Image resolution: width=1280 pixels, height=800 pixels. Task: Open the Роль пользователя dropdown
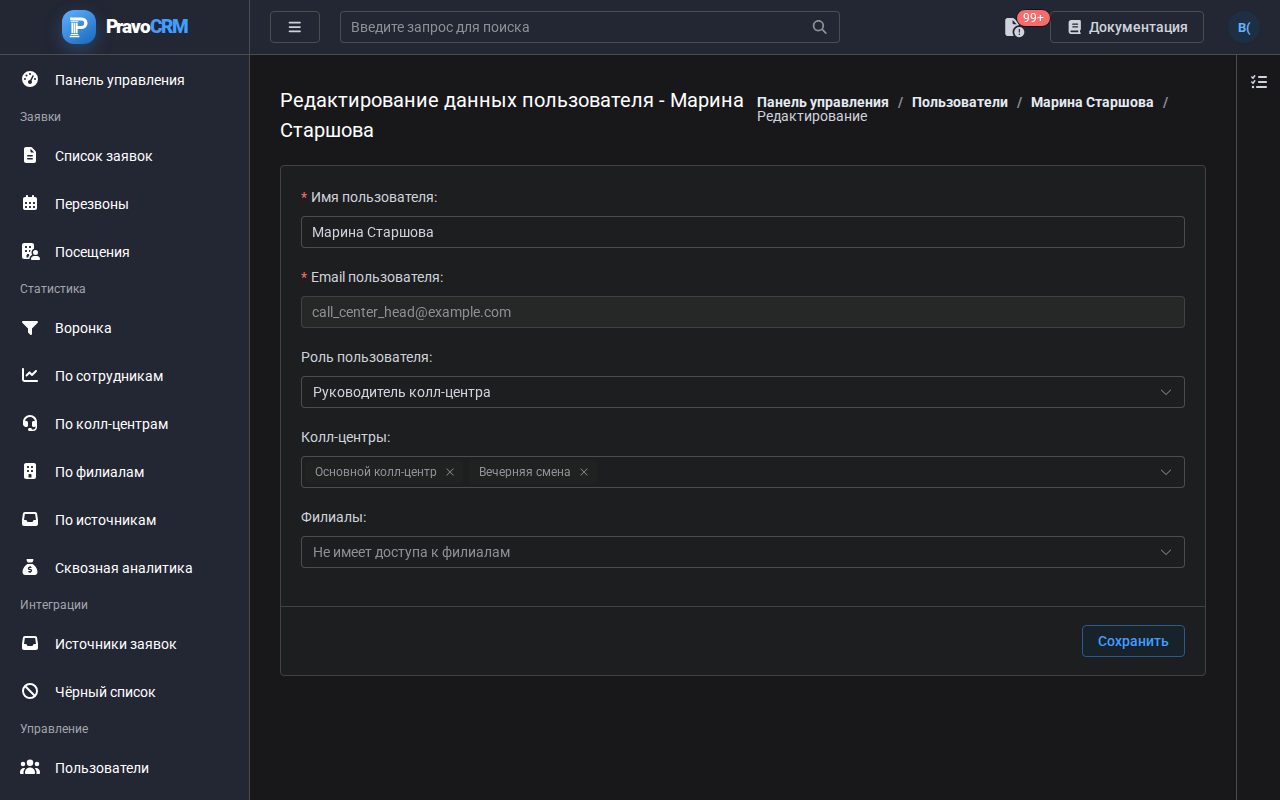point(743,392)
